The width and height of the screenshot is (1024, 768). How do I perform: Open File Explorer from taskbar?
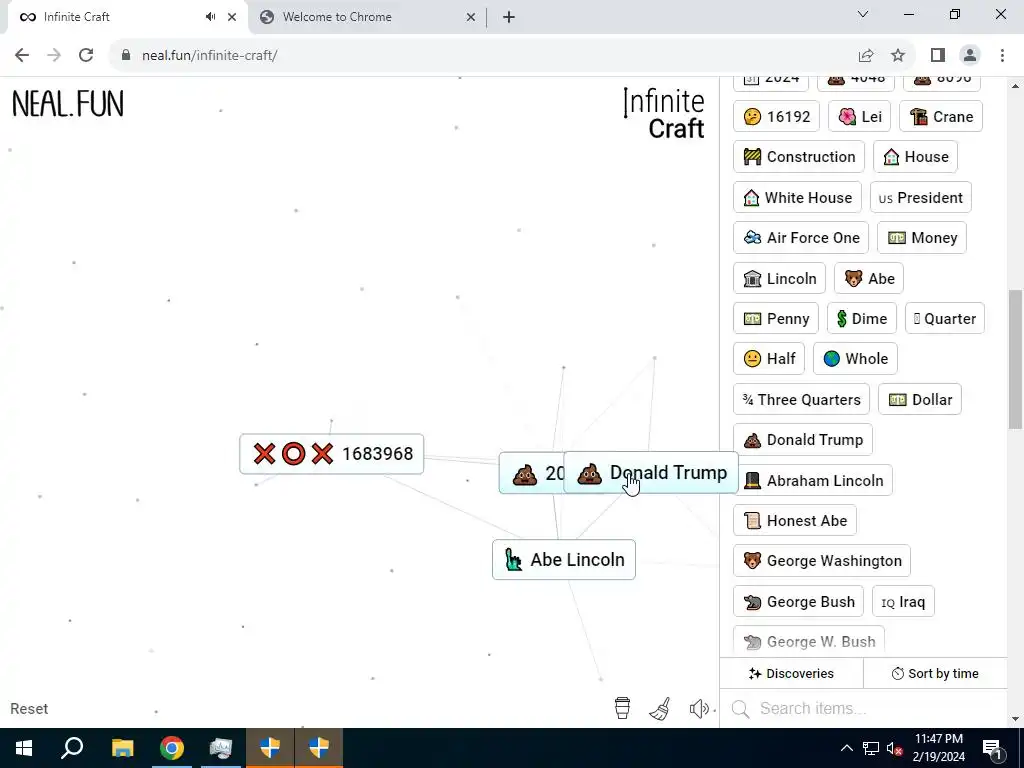pyautogui.click(x=122, y=748)
